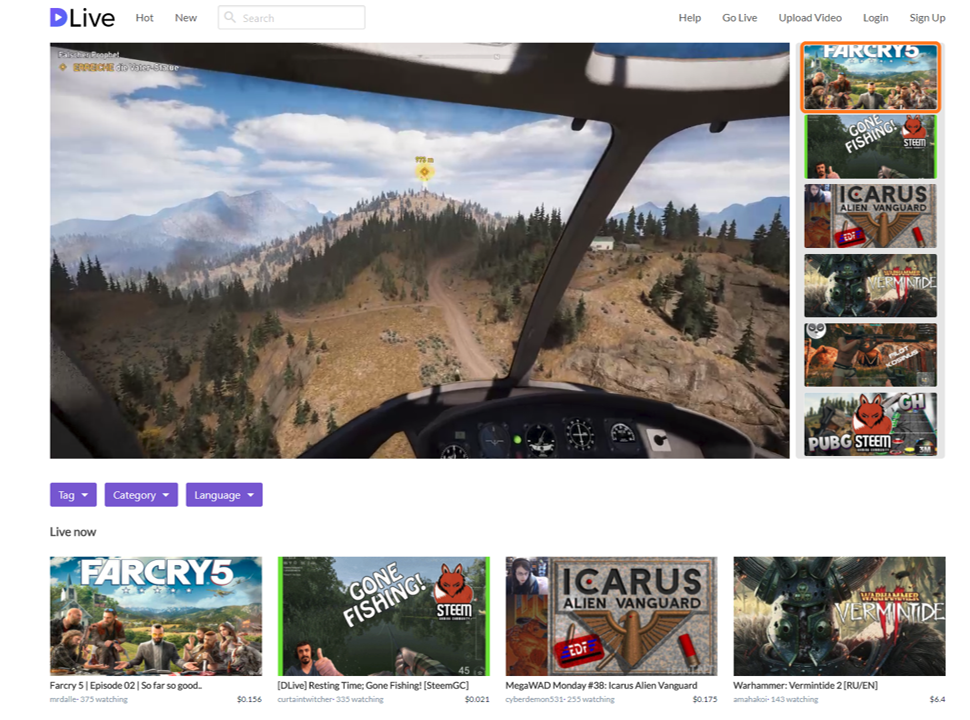Click the main featured video player
Screen dimensions: 970x720
(x=419, y=251)
